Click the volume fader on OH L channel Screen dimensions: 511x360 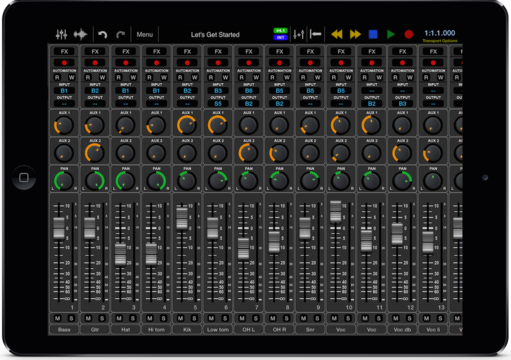(243, 249)
